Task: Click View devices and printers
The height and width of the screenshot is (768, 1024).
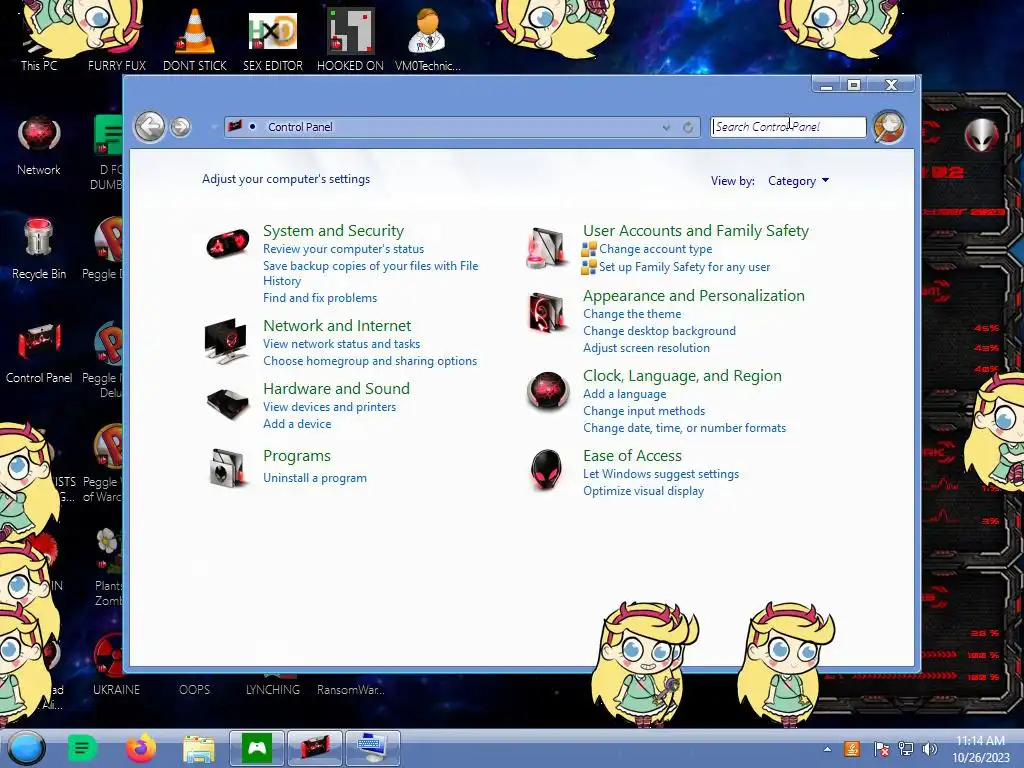Action: pyautogui.click(x=329, y=406)
